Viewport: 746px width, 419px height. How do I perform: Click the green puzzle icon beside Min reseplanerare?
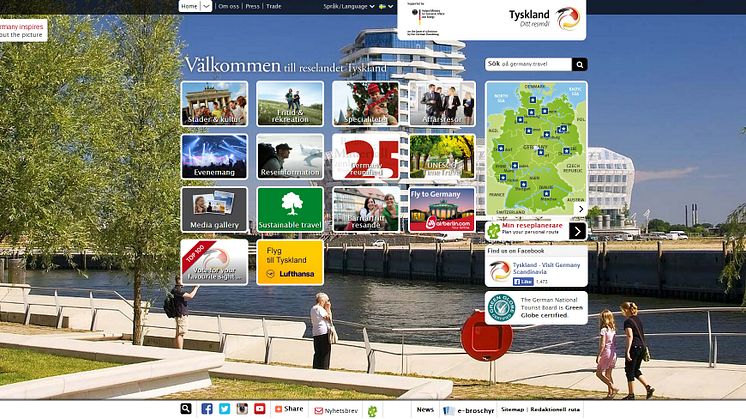tap(493, 231)
